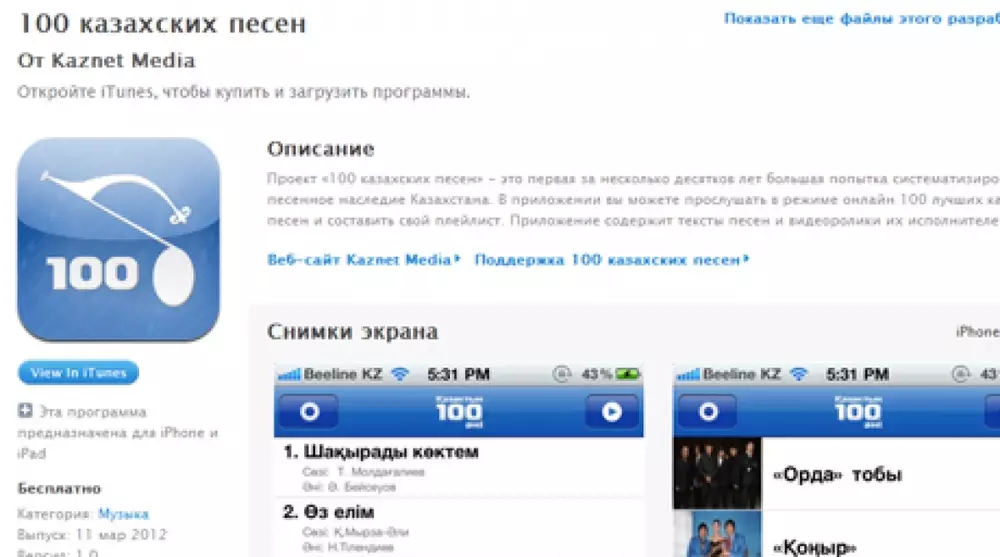Expand the plus icon beside the iPhone and iPad compatibility note
Screen dimensions: 1000x557
(x=25, y=411)
